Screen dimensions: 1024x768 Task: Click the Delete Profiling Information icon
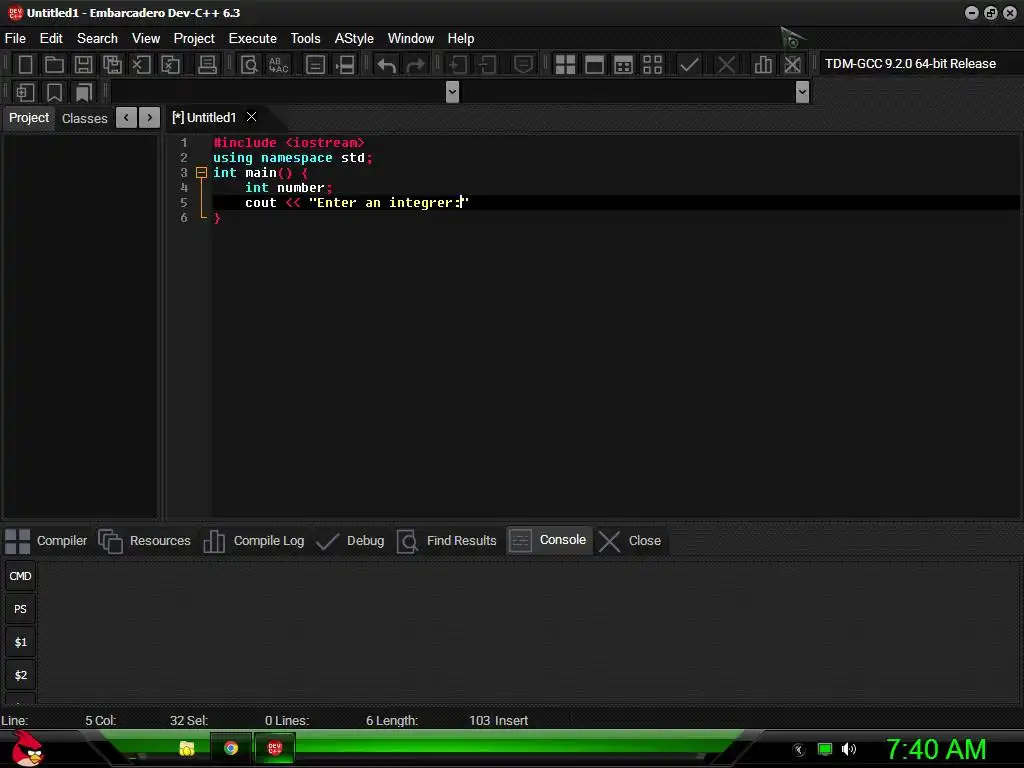coord(792,65)
